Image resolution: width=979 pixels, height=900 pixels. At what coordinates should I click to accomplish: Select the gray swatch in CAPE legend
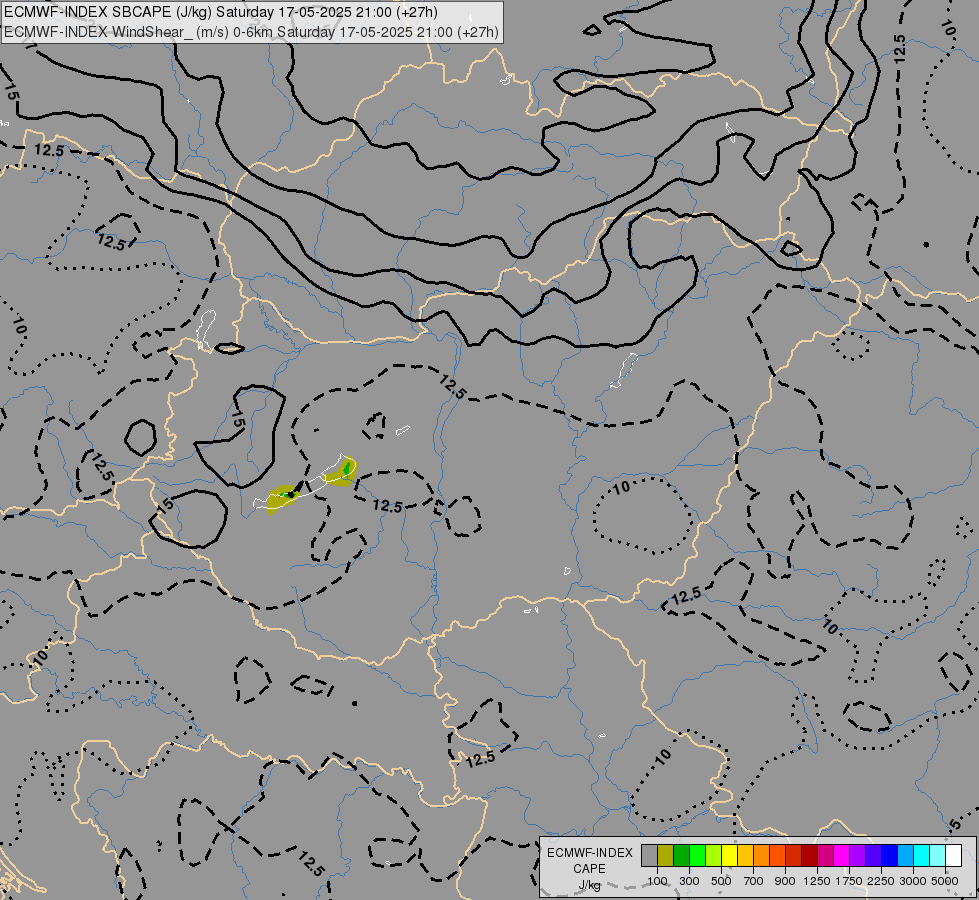click(650, 856)
